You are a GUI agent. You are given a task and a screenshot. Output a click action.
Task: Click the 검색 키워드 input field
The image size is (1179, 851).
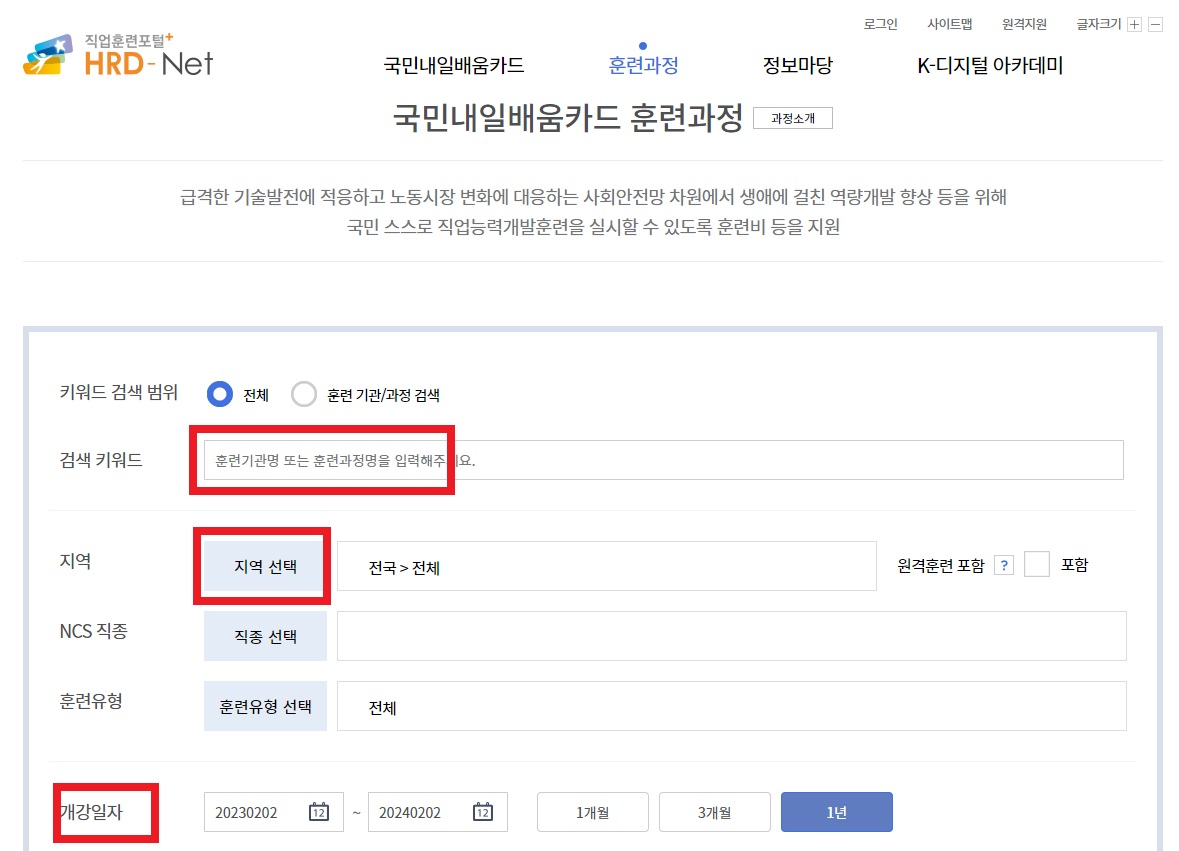(x=660, y=460)
